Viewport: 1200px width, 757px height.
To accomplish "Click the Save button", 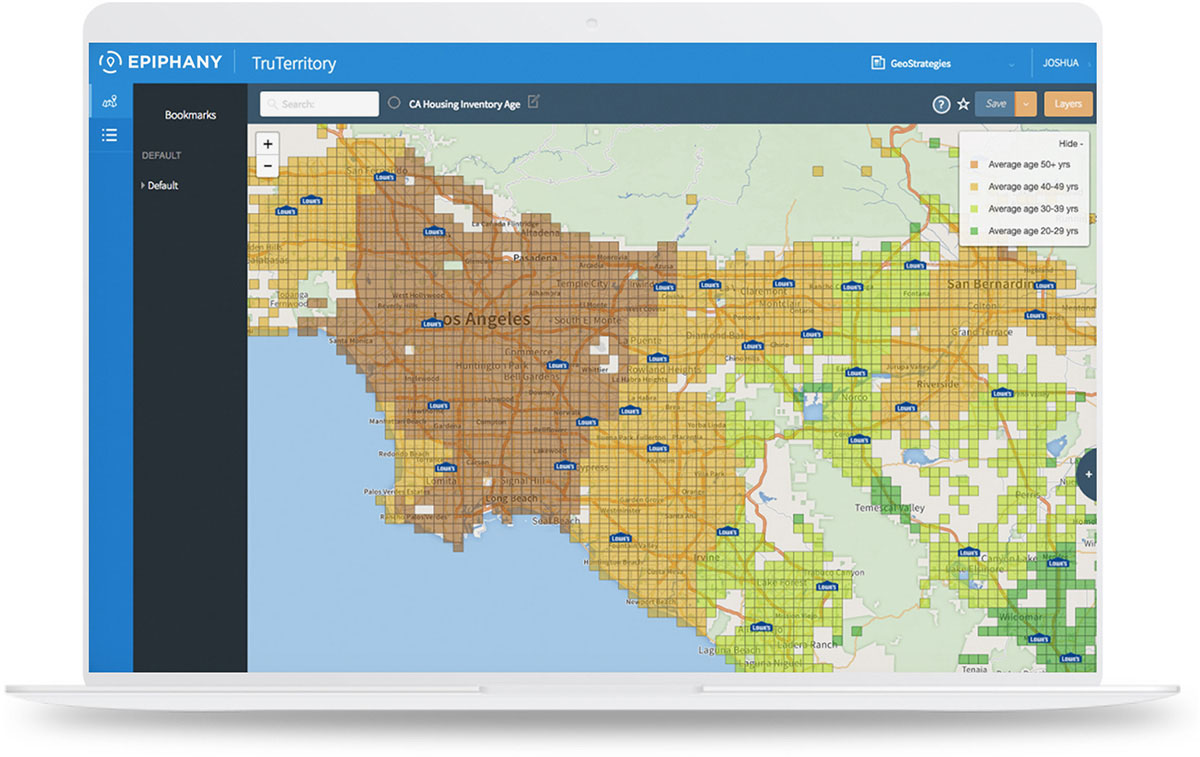I will pos(995,104).
